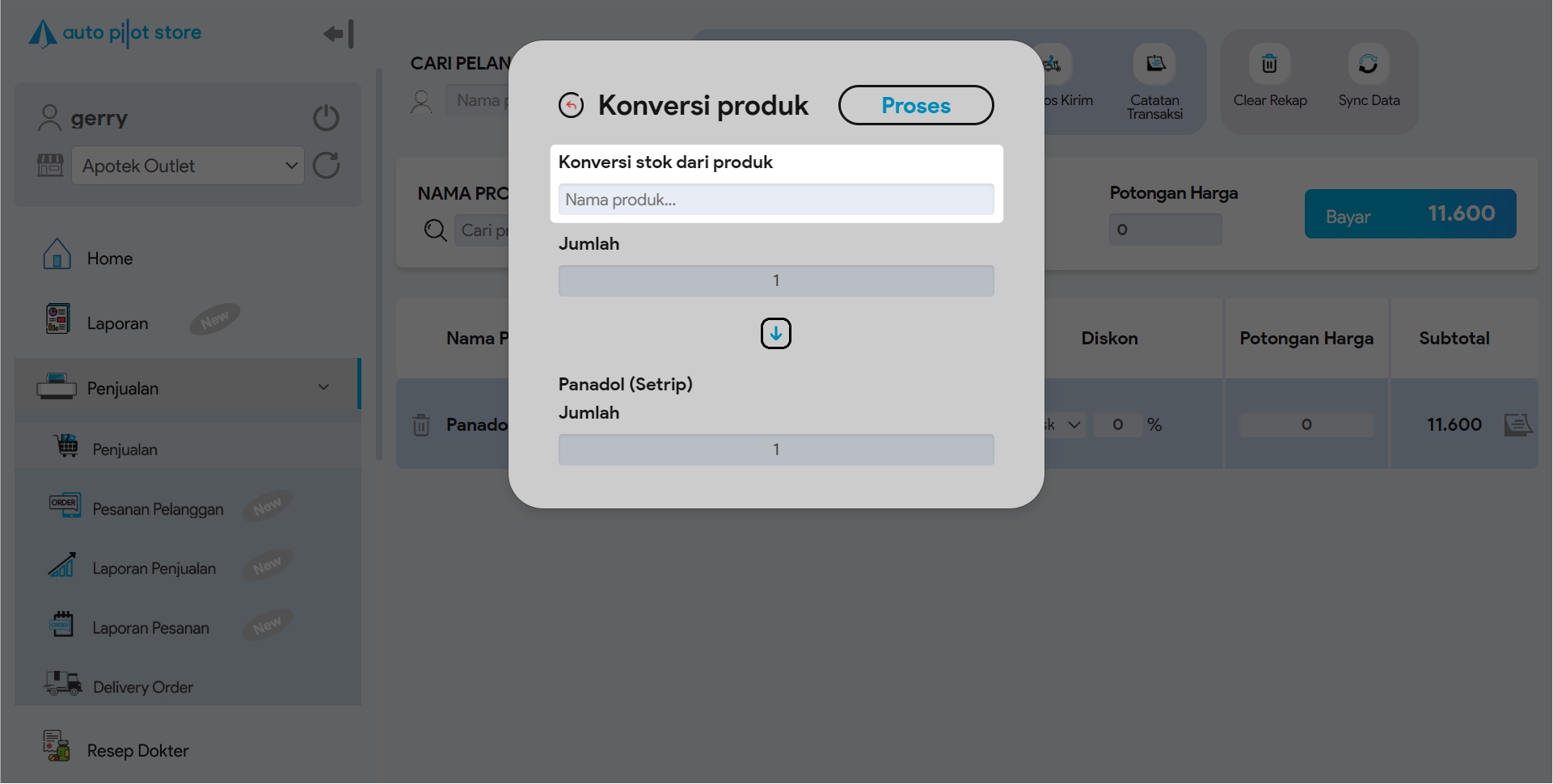The height and width of the screenshot is (784, 1553).
Task: Click the Clear Rekap trash icon
Action: 1269,65
